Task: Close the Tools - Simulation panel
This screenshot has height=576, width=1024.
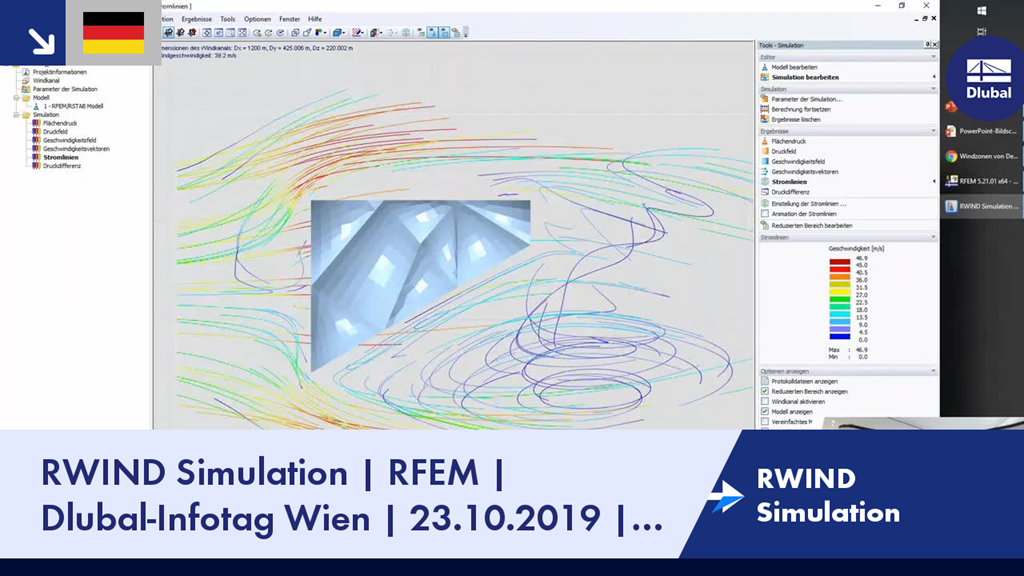Action: (x=935, y=44)
